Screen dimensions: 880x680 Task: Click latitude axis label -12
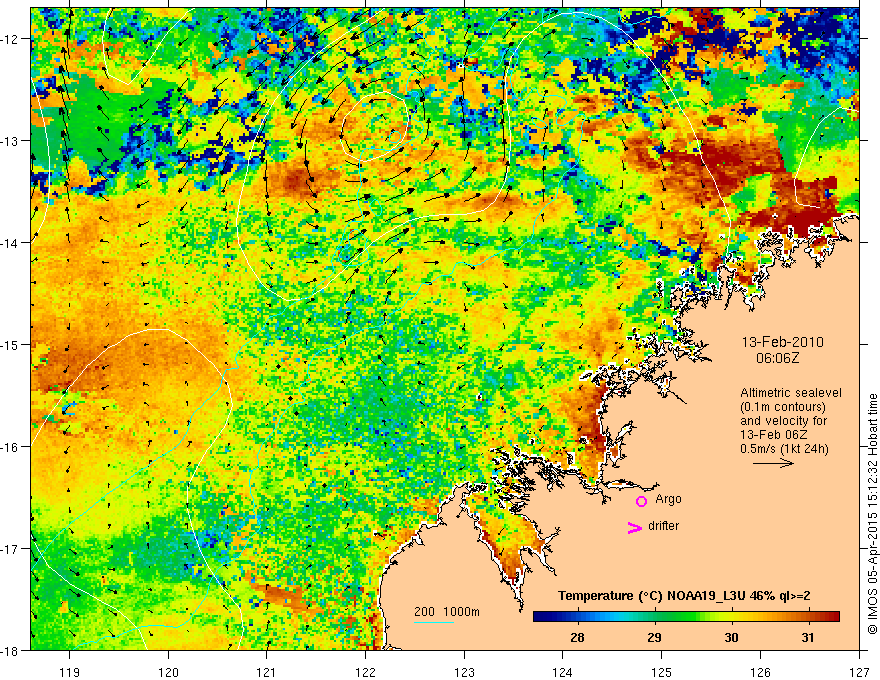(x=10, y=39)
